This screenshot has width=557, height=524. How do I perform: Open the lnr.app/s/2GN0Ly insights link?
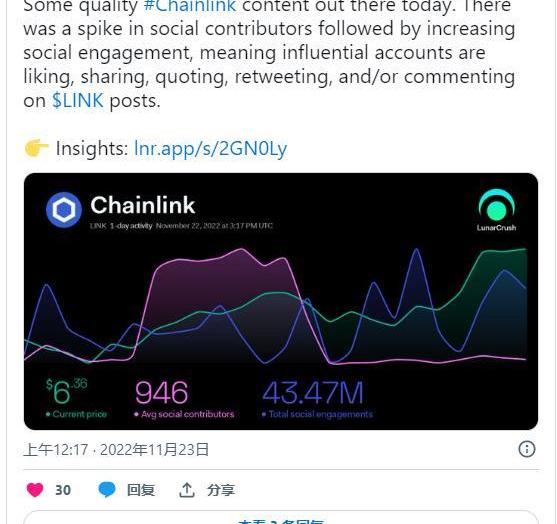(x=211, y=148)
